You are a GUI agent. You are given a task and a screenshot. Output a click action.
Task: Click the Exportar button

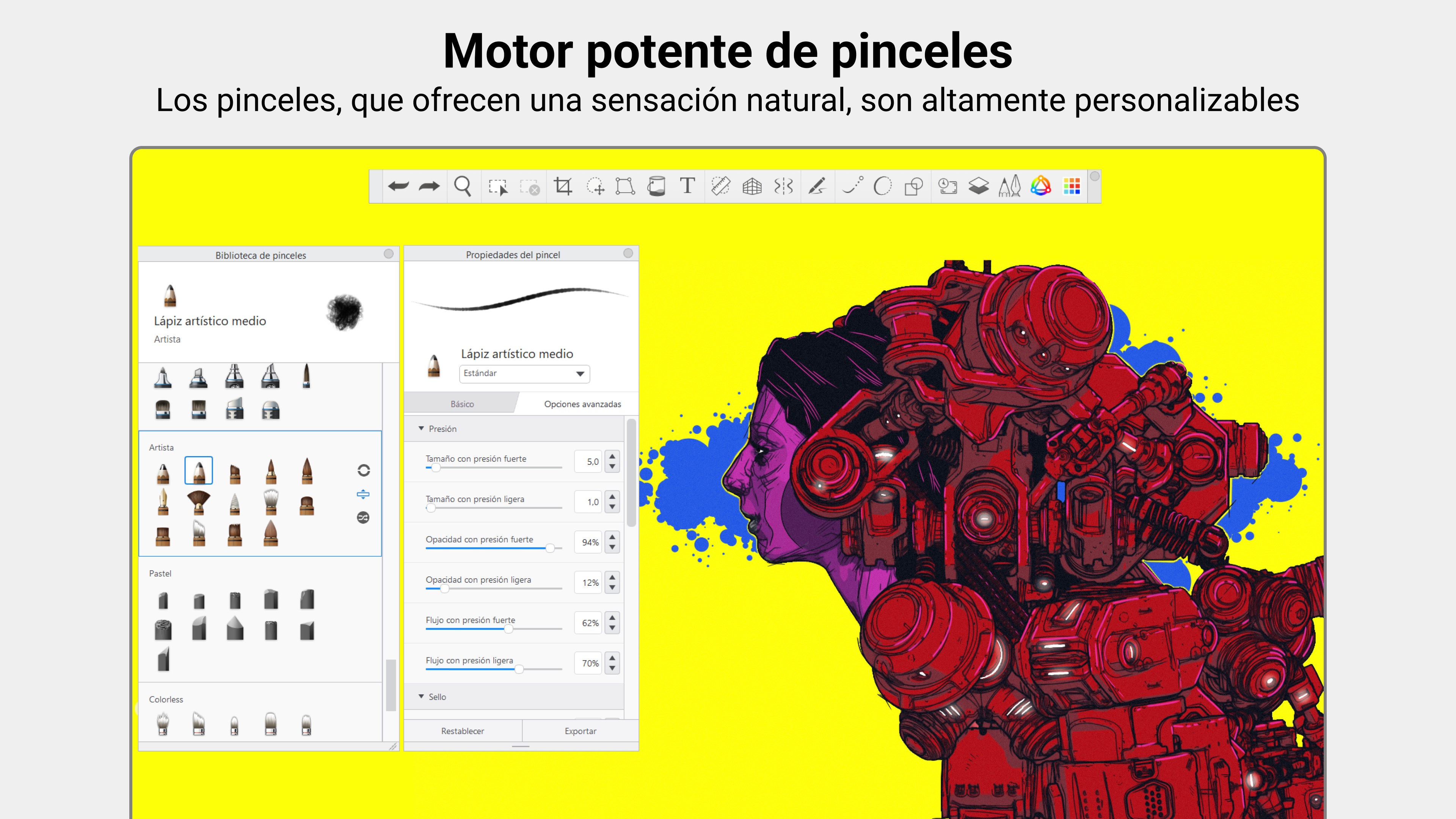click(581, 731)
